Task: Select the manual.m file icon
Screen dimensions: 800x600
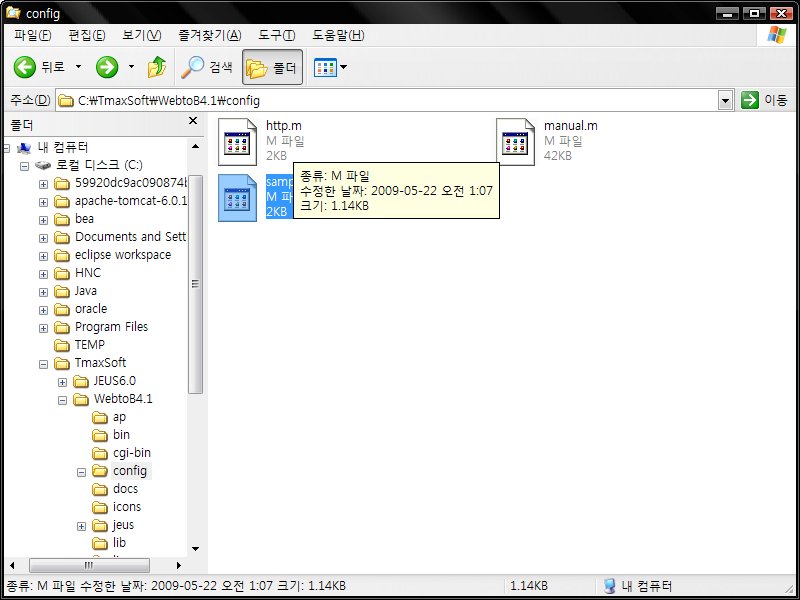Action: (x=515, y=142)
